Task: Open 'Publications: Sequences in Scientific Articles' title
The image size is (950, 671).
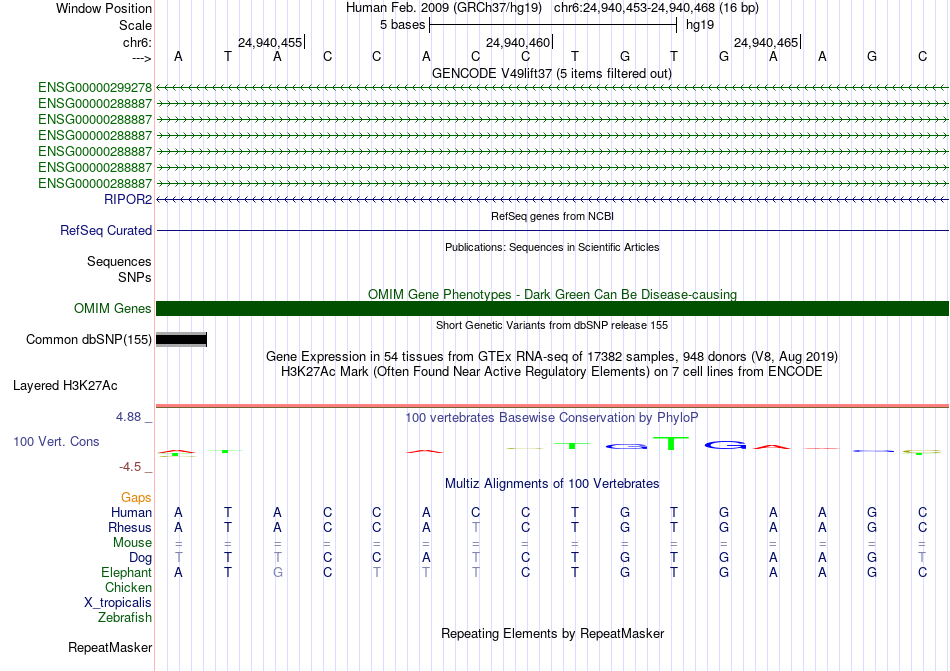Action: click(552, 247)
